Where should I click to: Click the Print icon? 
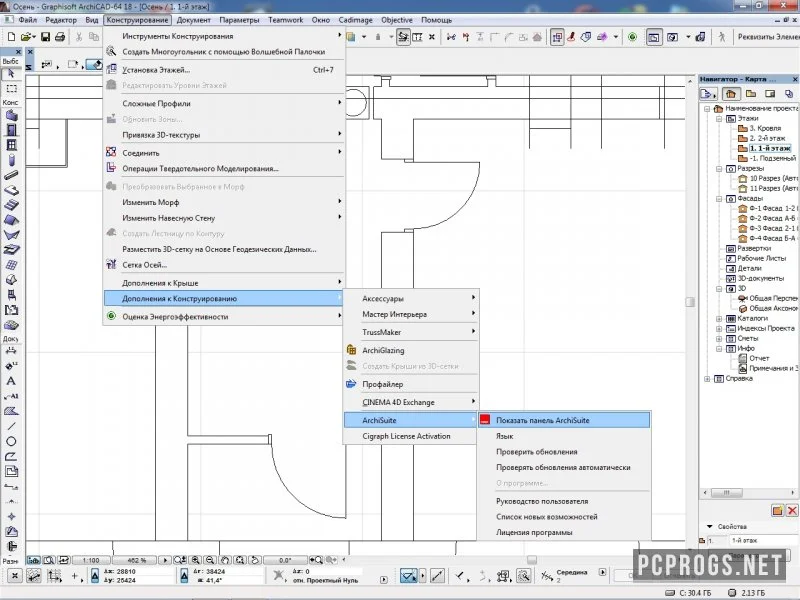click(60, 37)
